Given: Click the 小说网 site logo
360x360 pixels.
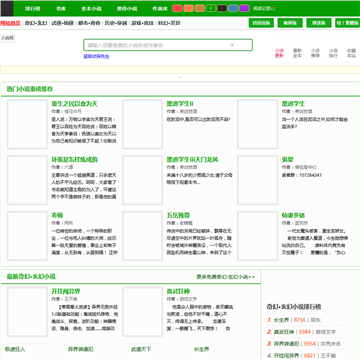Looking at the screenshot, I should click(7, 38).
